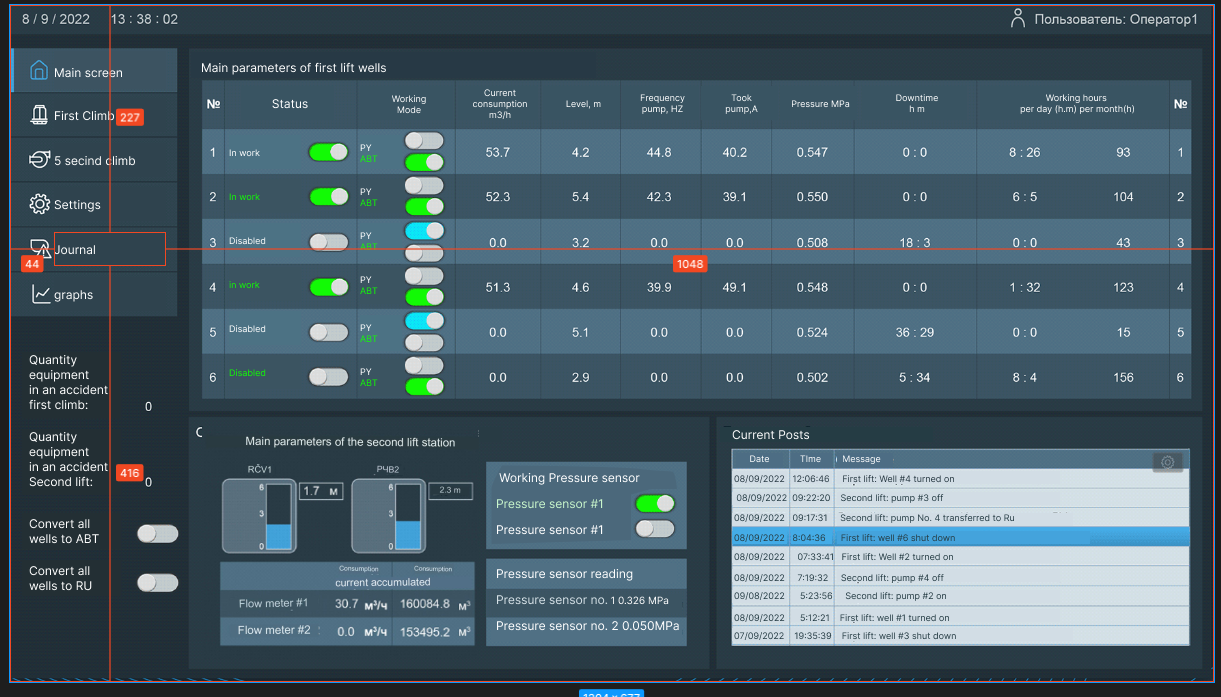
Task: Toggle Convert all wells to RU
Action: (157, 582)
